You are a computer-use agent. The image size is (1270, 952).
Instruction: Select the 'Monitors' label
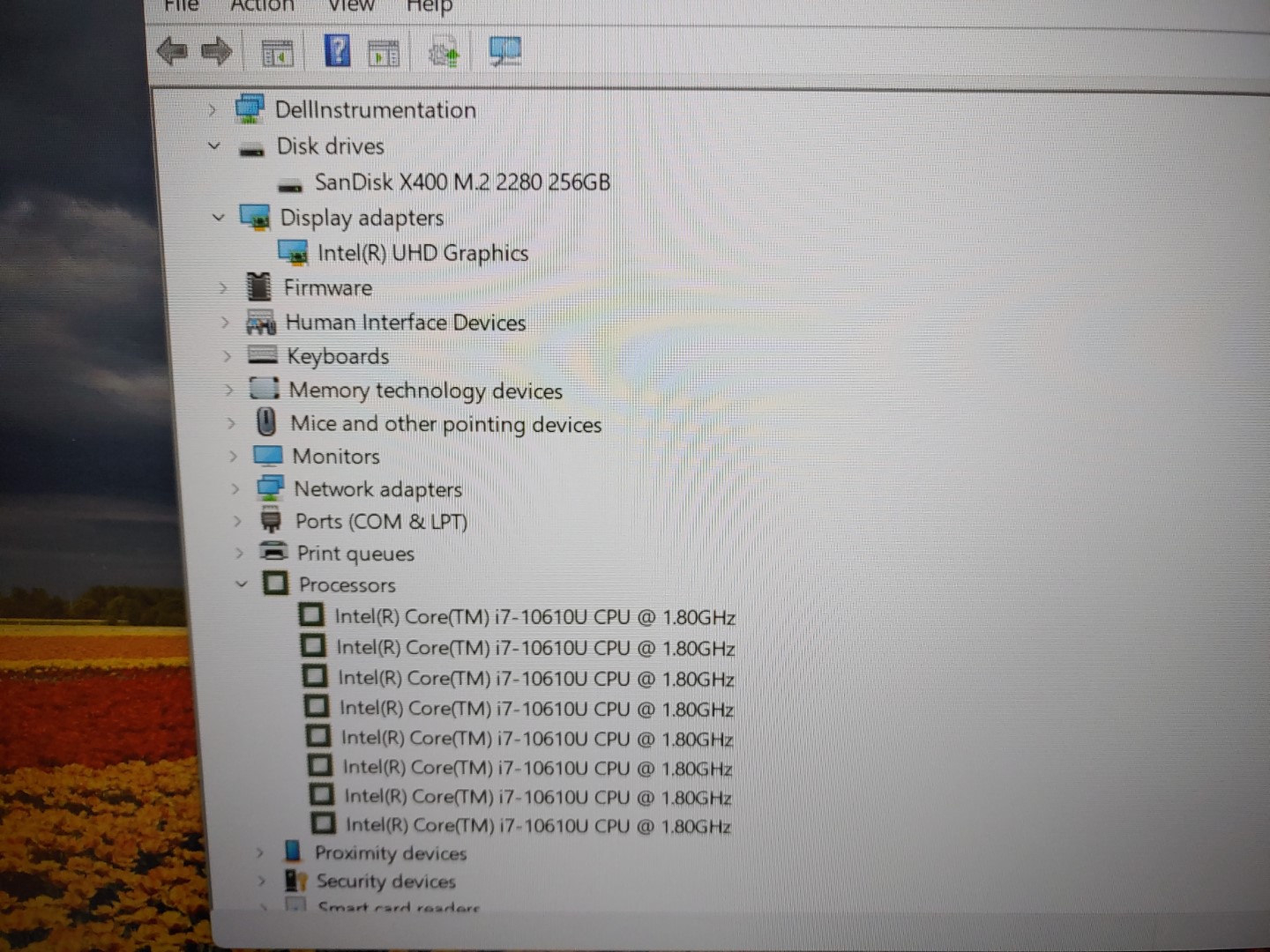click(336, 456)
